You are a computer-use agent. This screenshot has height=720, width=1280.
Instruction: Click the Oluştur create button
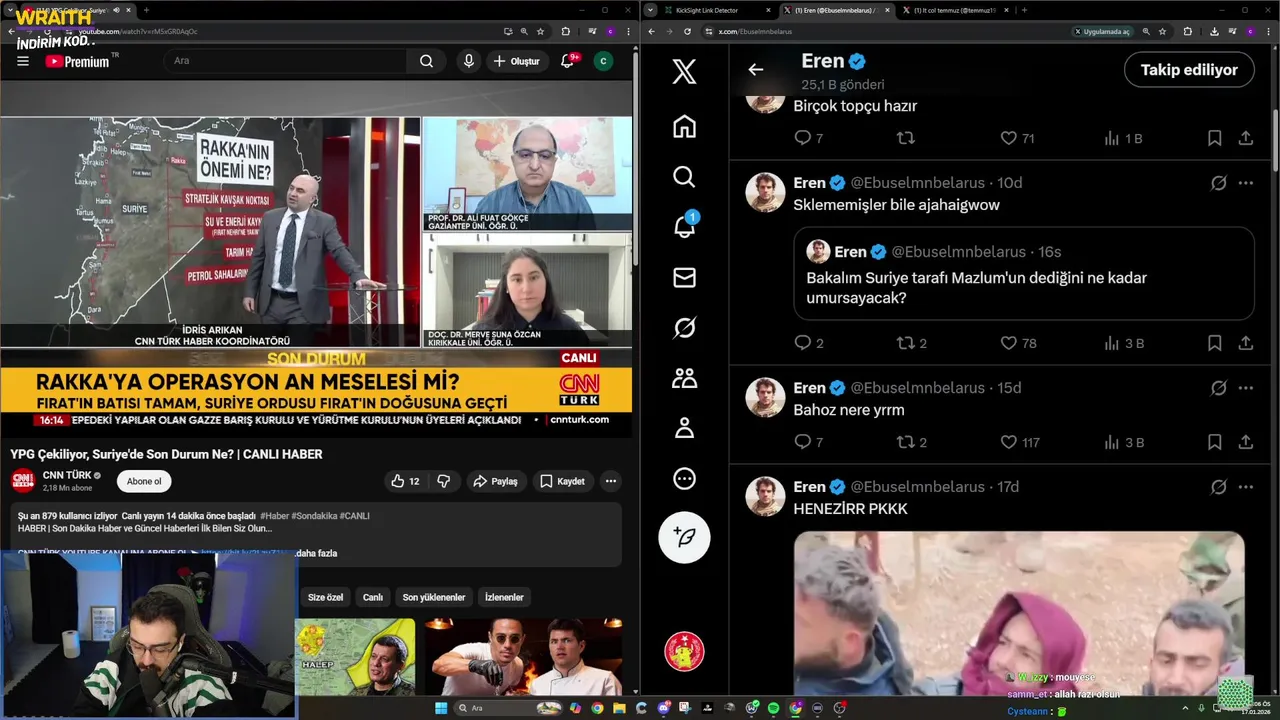(516, 61)
